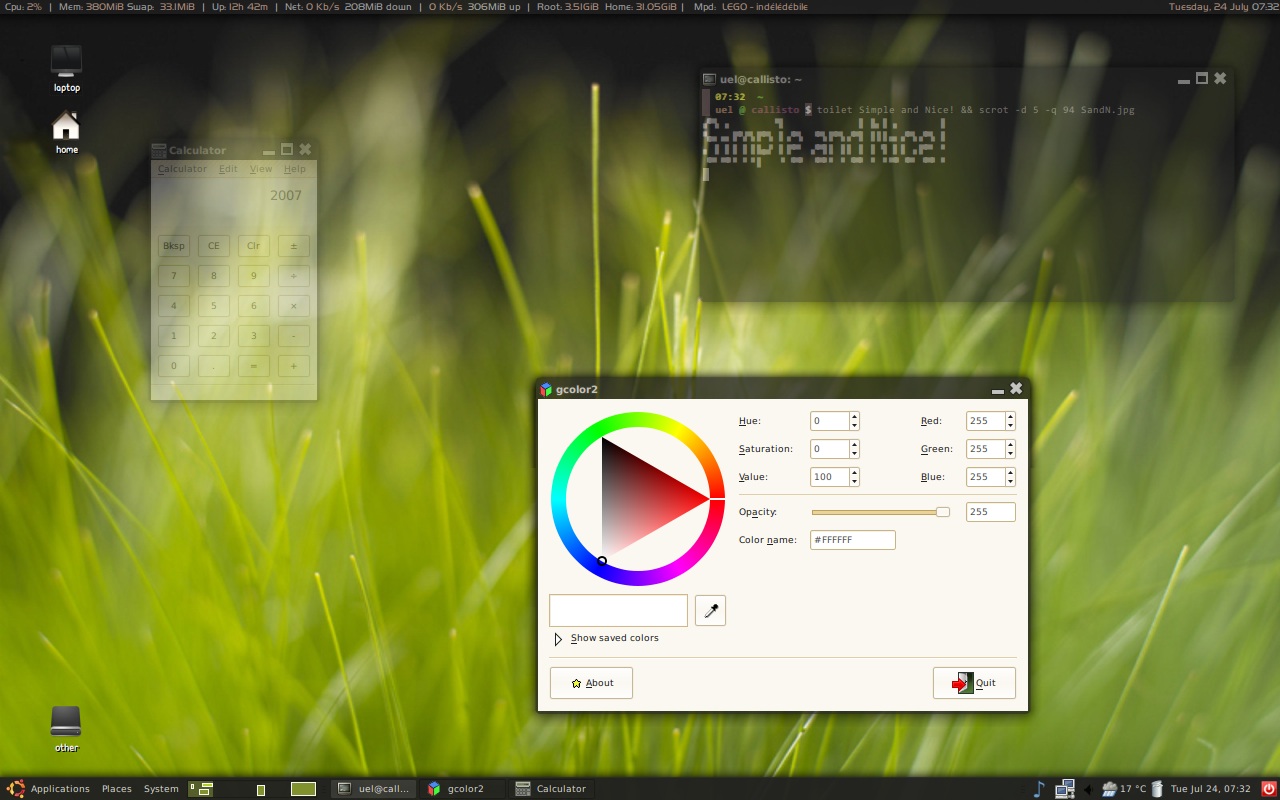Click the red power button in the panel
The height and width of the screenshot is (800, 1280).
click(x=1269, y=788)
